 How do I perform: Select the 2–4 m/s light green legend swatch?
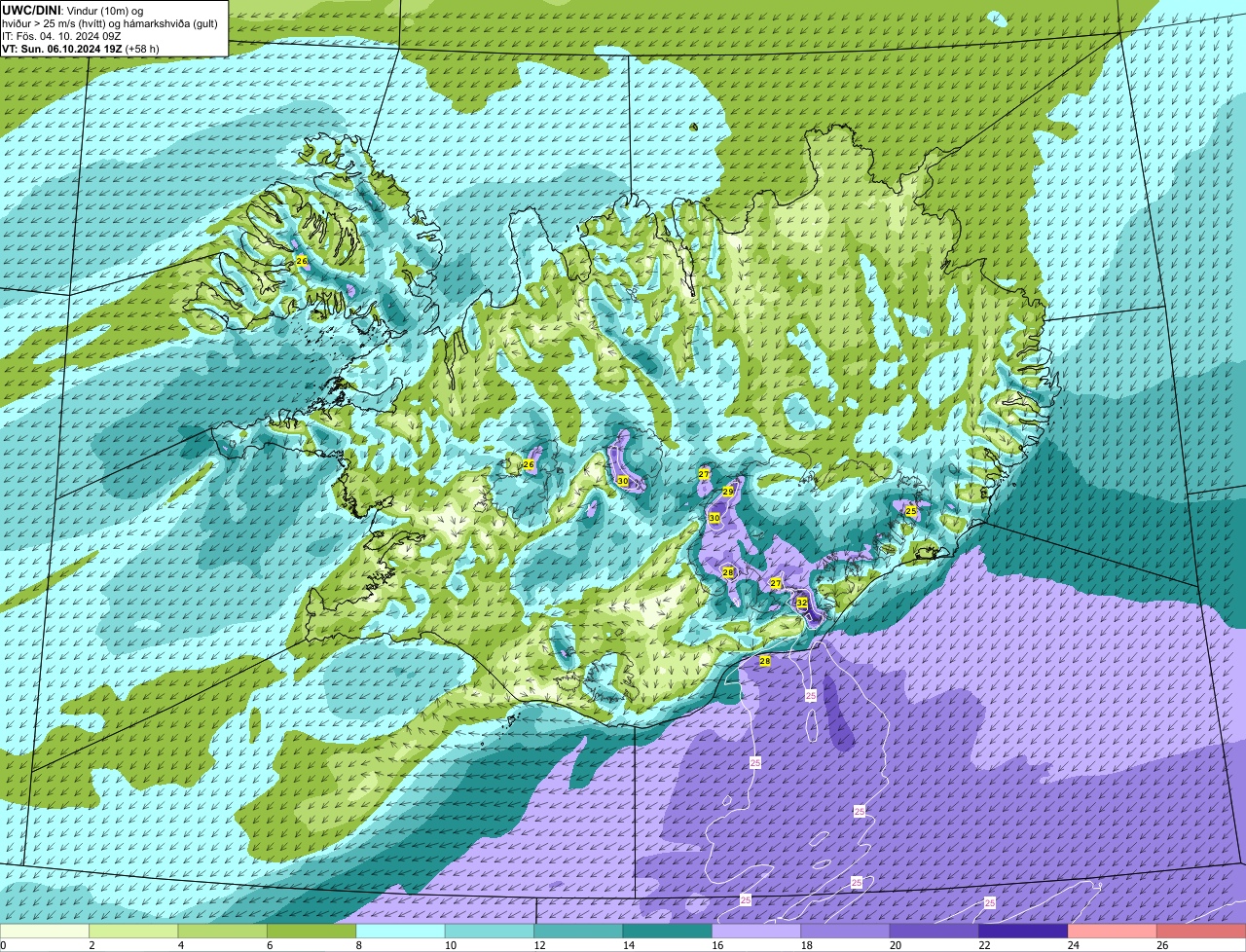pyautogui.click(x=133, y=932)
